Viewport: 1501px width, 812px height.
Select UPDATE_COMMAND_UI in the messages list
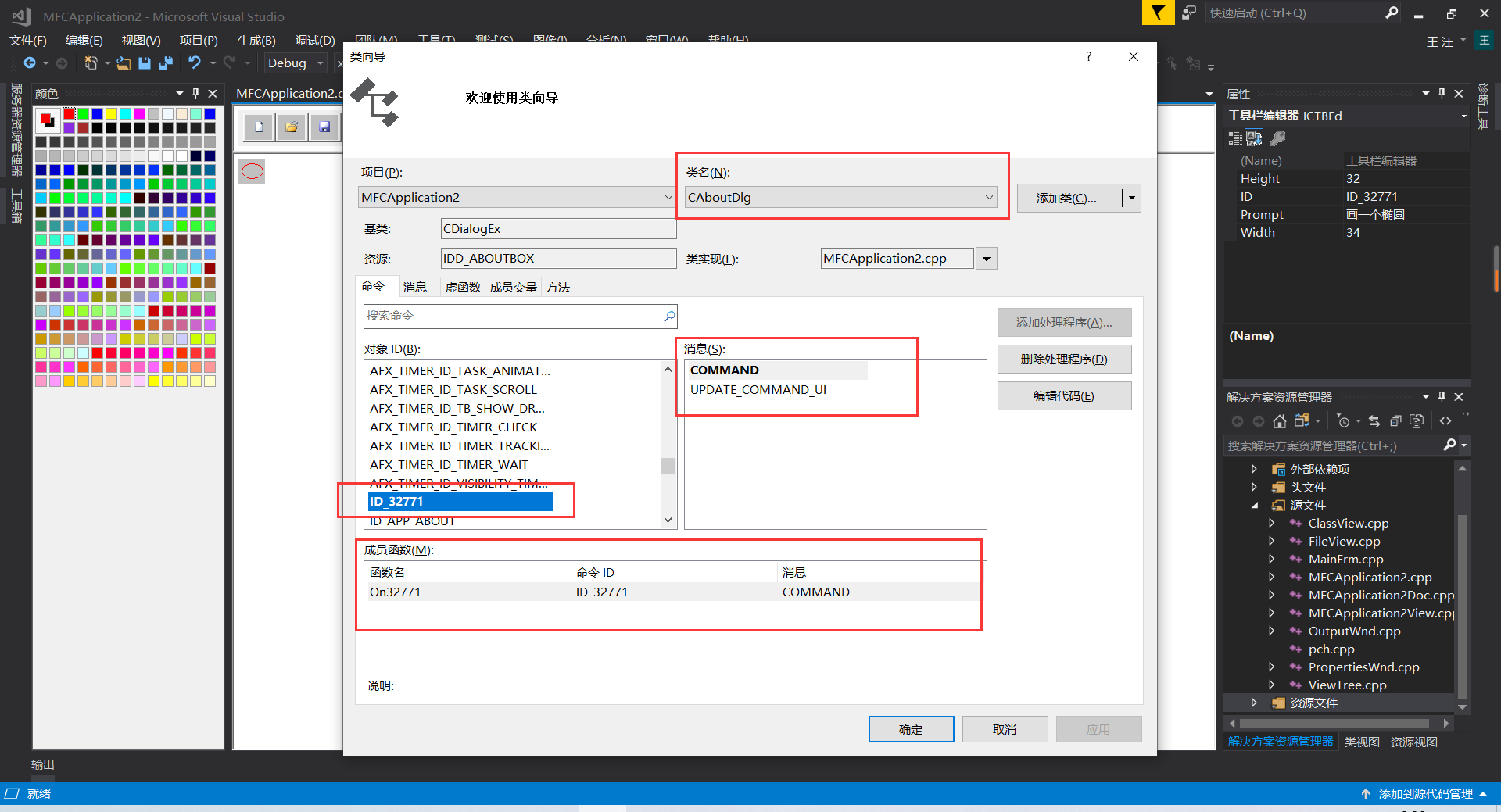point(758,389)
